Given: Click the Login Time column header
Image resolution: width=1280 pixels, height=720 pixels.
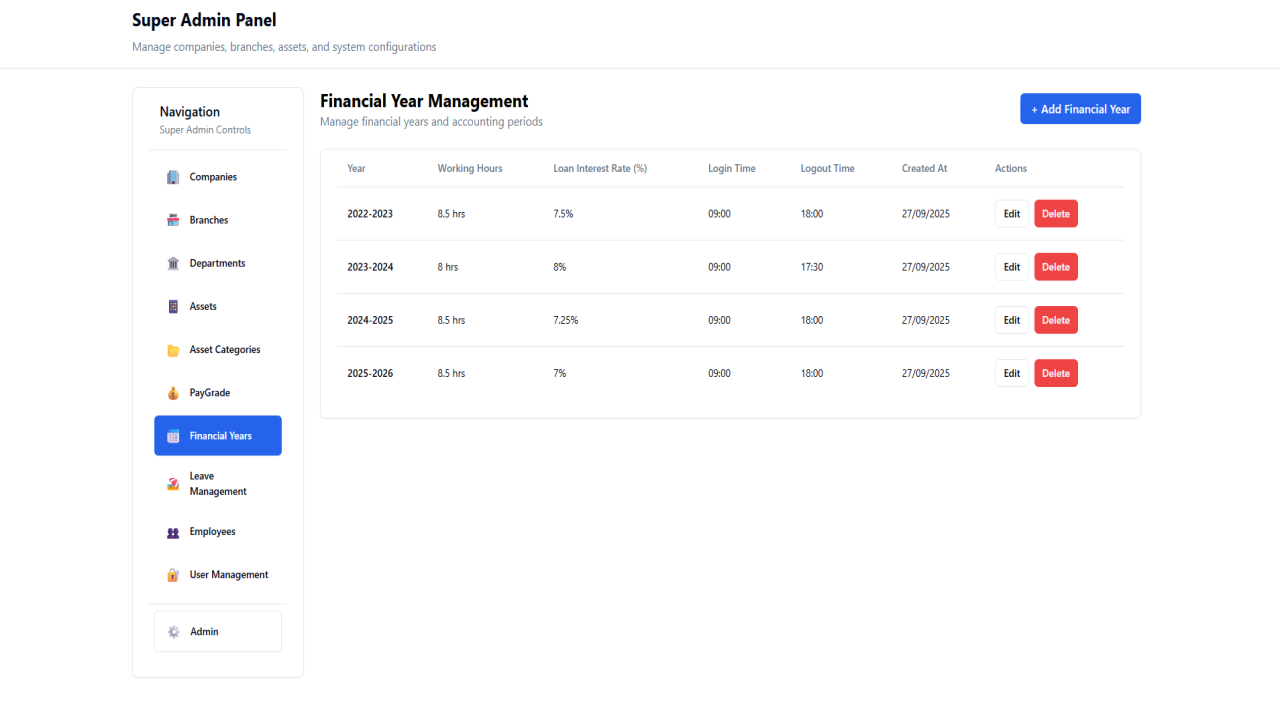Looking at the screenshot, I should pyautogui.click(x=732, y=169).
